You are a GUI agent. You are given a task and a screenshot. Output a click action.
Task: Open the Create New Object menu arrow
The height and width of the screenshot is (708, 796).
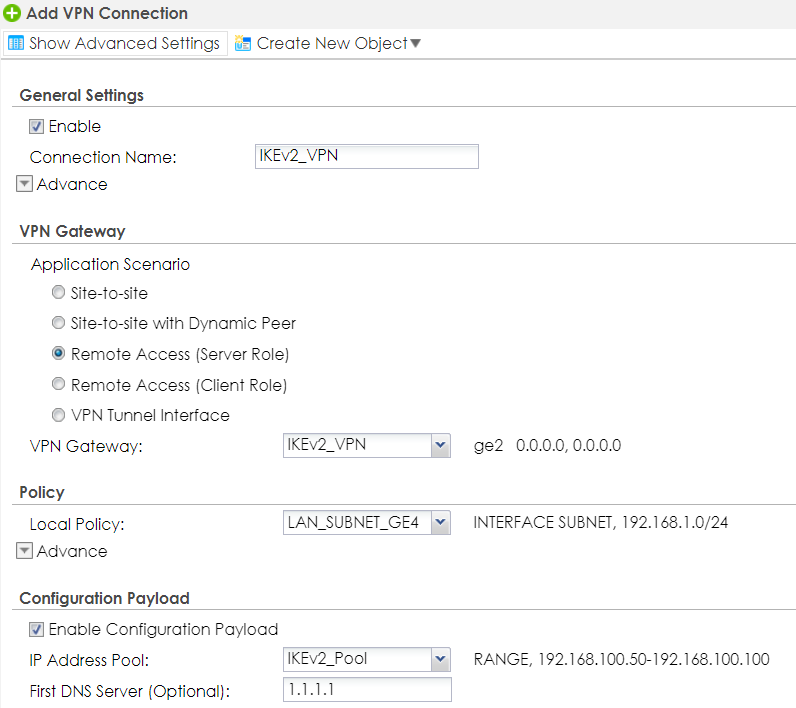click(416, 44)
